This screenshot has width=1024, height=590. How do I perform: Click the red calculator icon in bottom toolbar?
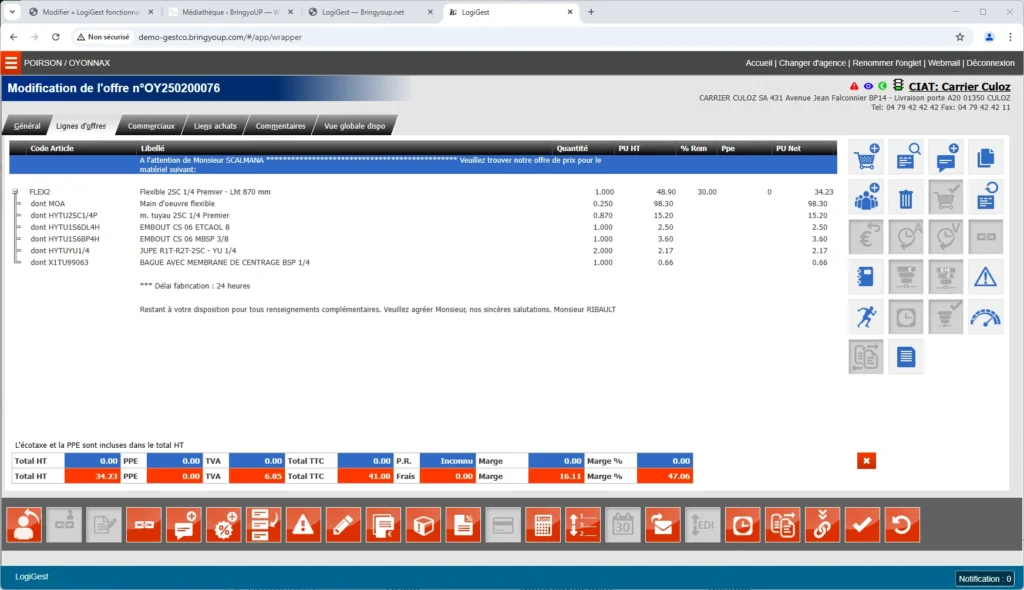coord(543,525)
